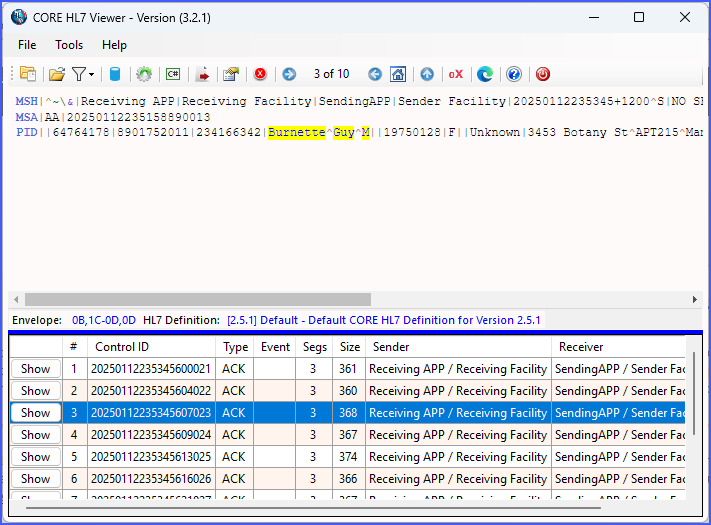Click the document export red arrow icon
The image size is (711, 525).
coord(202,74)
